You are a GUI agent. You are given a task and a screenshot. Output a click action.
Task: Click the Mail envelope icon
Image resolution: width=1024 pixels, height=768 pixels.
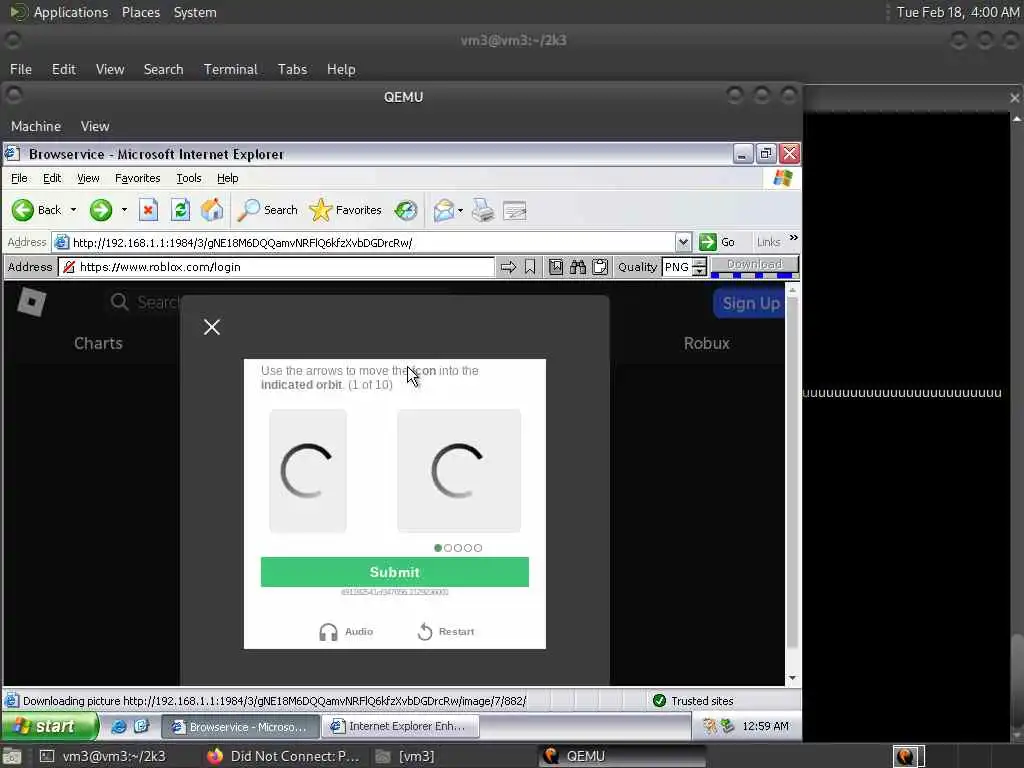(x=443, y=210)
